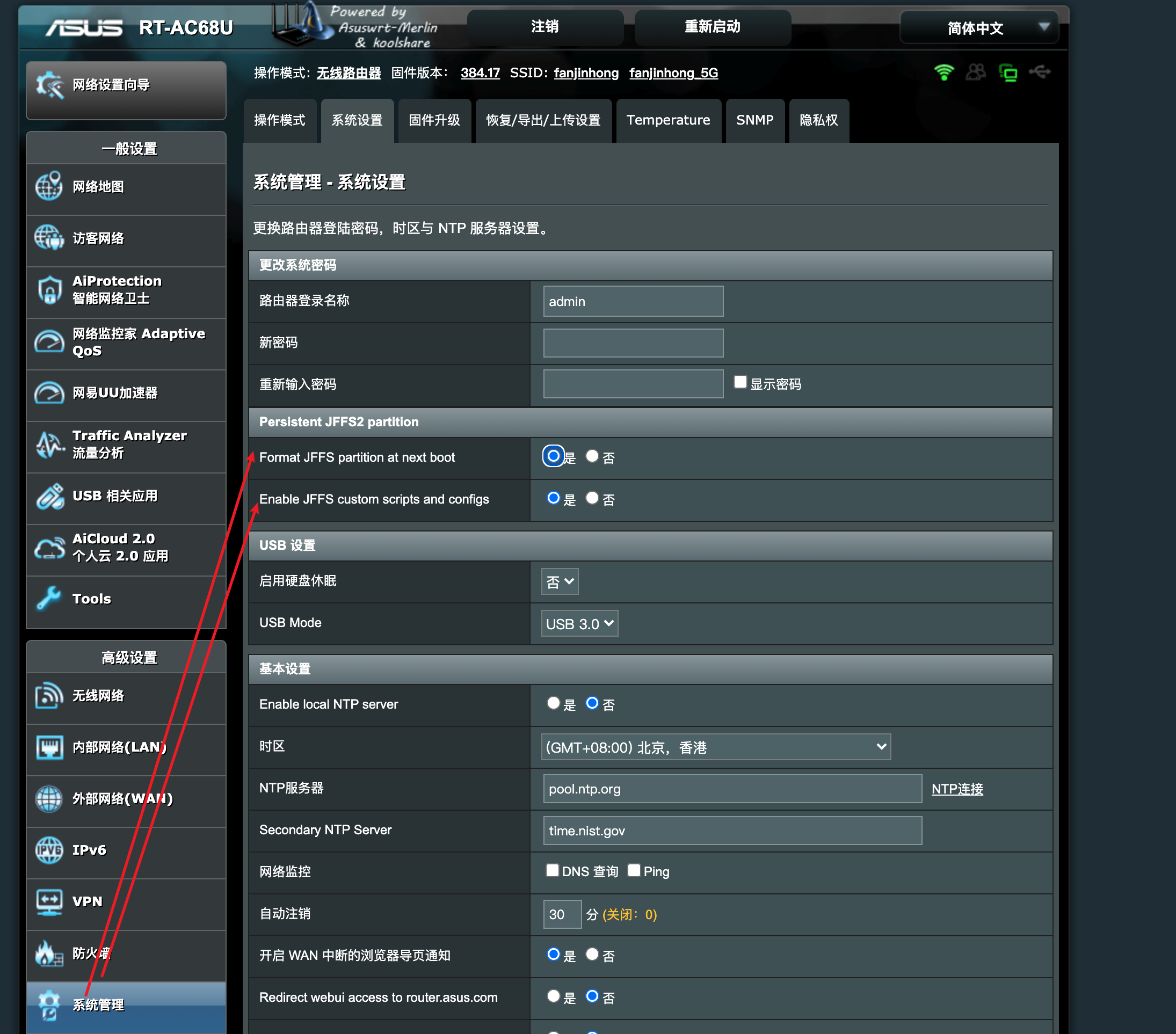Viewport: 1176px width, 1034px height.
Task: Open AiProtection shield icon
Action: (x=49, y=289)
